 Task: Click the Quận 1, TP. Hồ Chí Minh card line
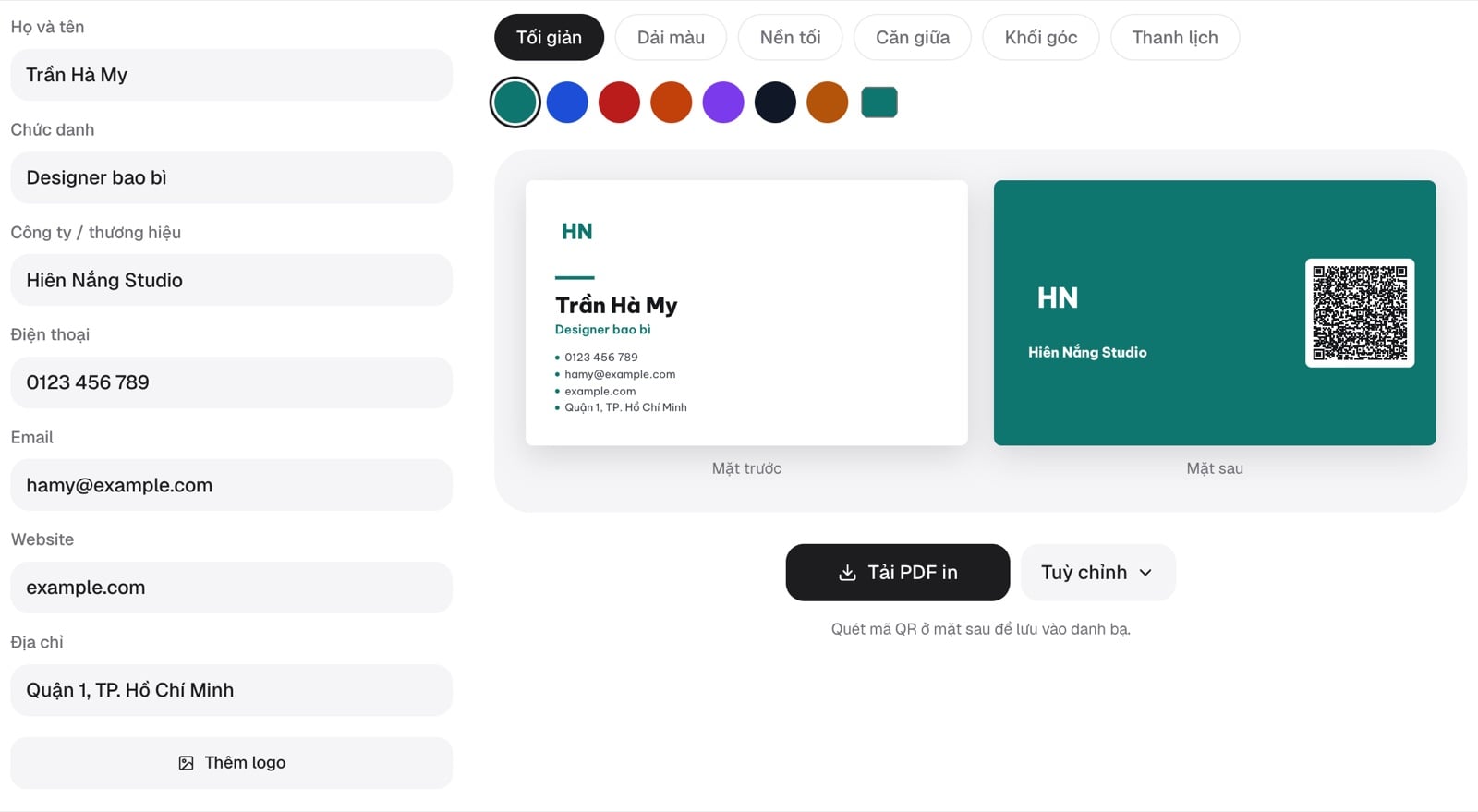[625, 407]
